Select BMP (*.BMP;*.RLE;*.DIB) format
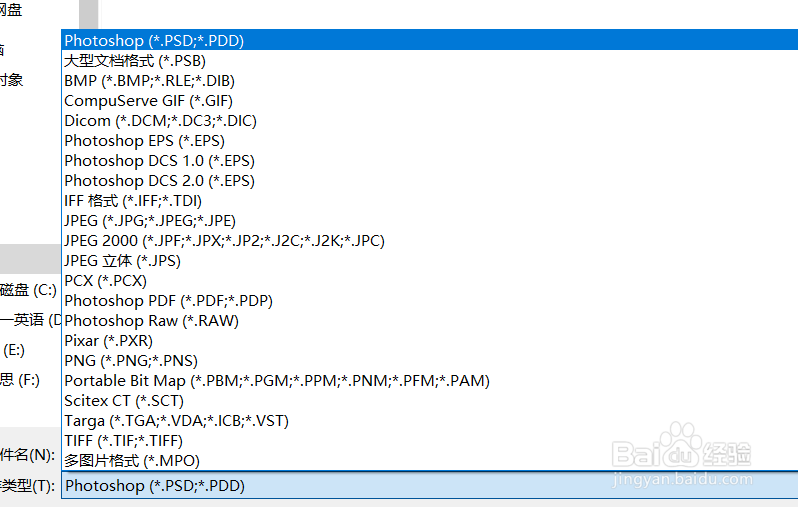 click(430, 80)
